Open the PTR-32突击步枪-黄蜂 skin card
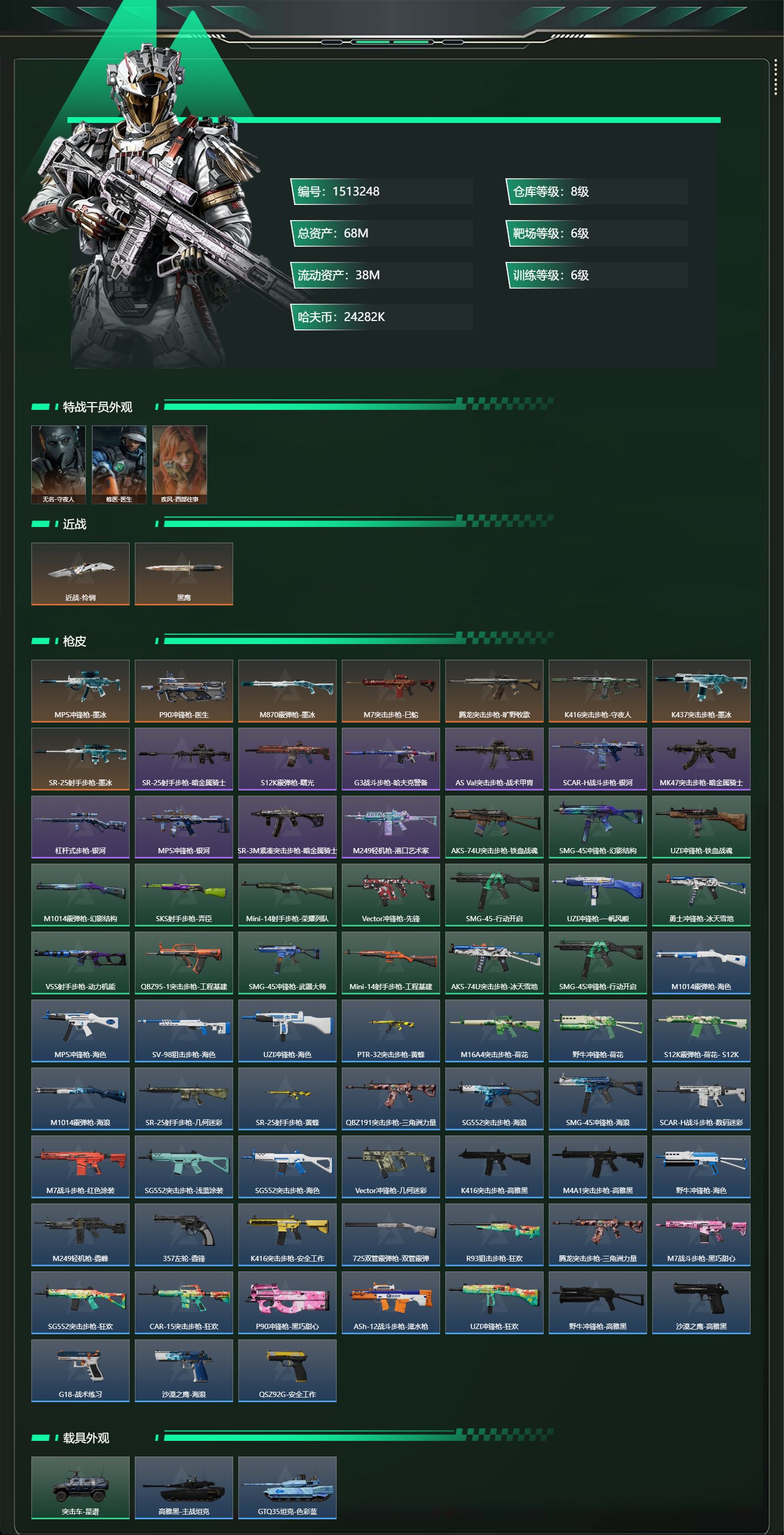Viewport: 784px width, 1535px height. (x=391, y=1030)
